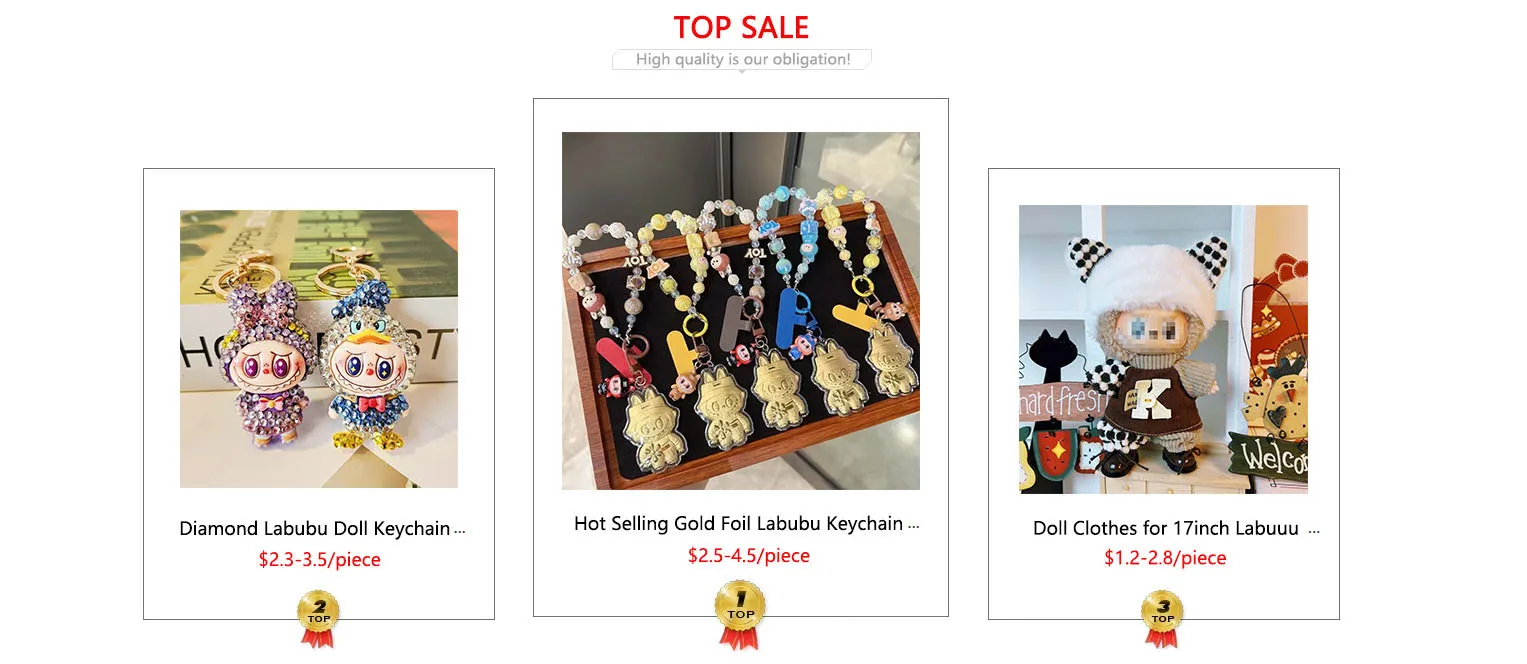Open the Diamond Labubu Doll Keychain photo
The image size is (1527, 664).
point(319,349)
